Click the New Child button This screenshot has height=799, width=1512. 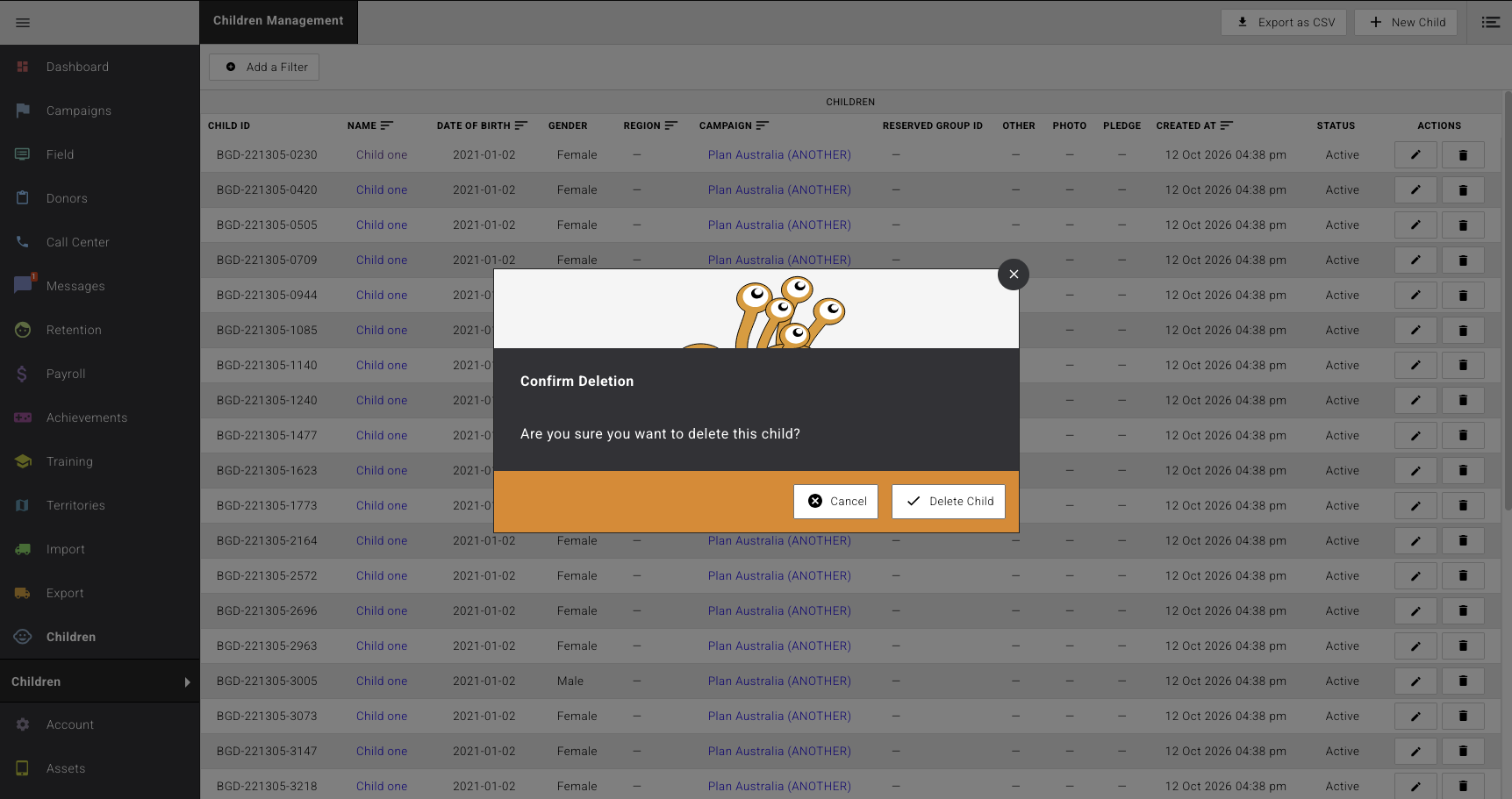click(x=1406, y=23)
